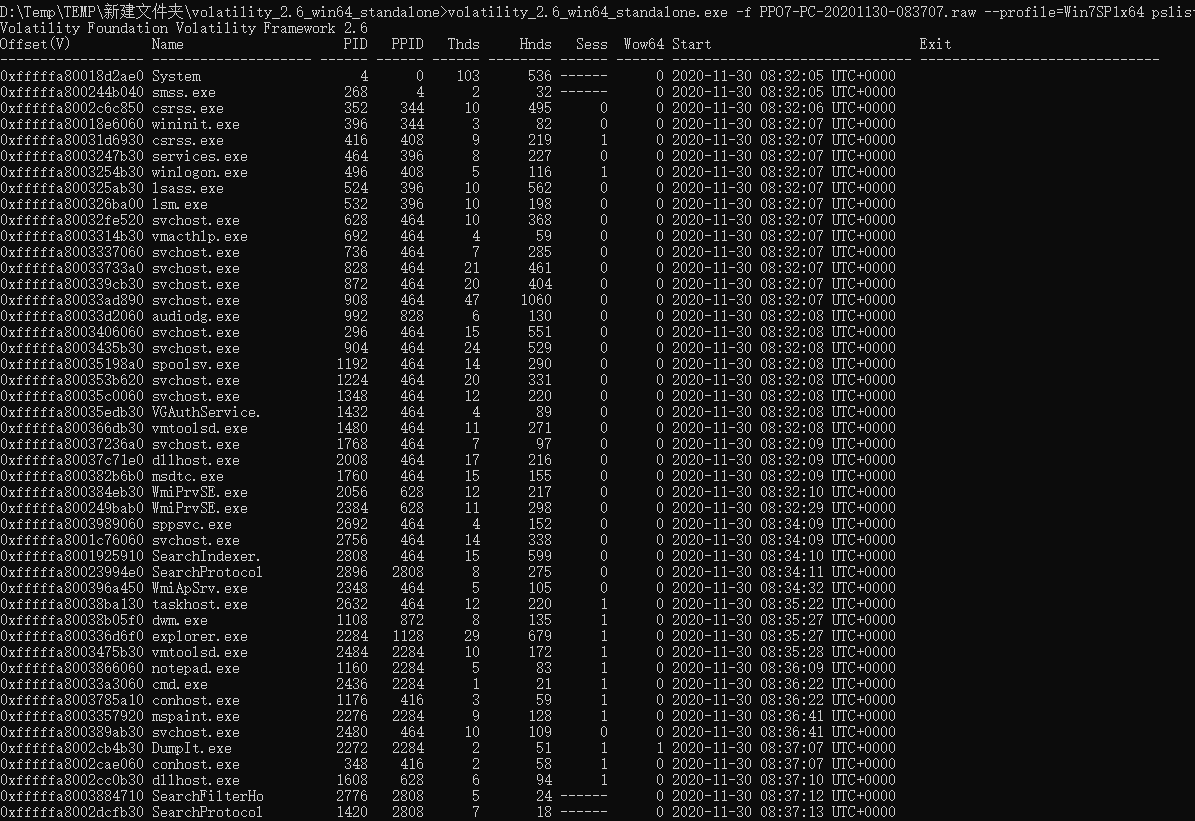Click the Wow64 column header
1195x821 pixels.
[643, 44]
